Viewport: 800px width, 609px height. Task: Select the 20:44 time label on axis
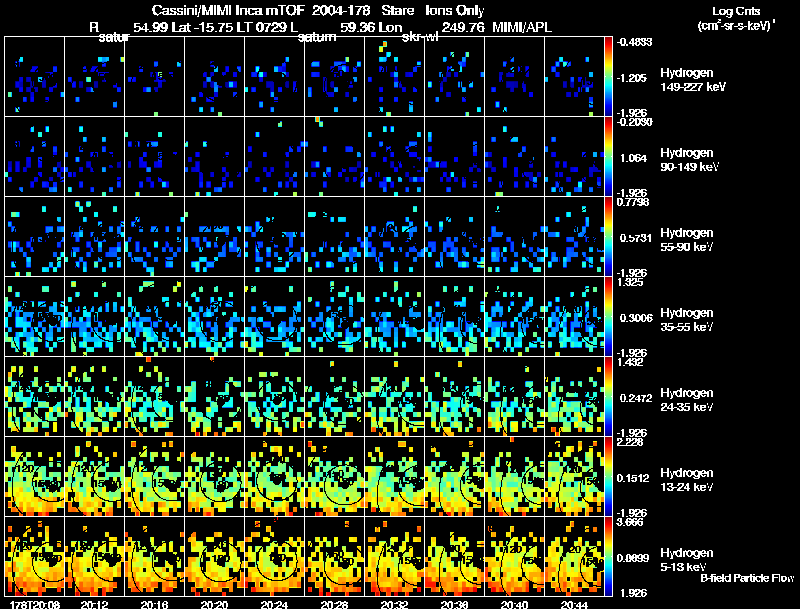[x=574, y=603]
